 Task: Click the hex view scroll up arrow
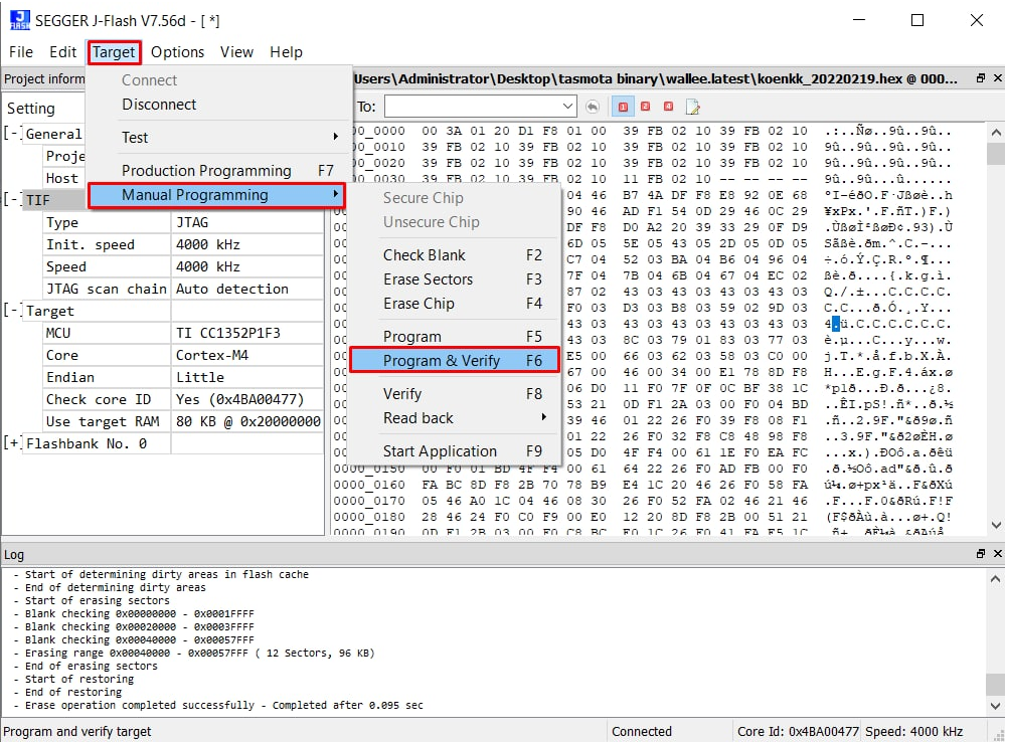(996, 133)
